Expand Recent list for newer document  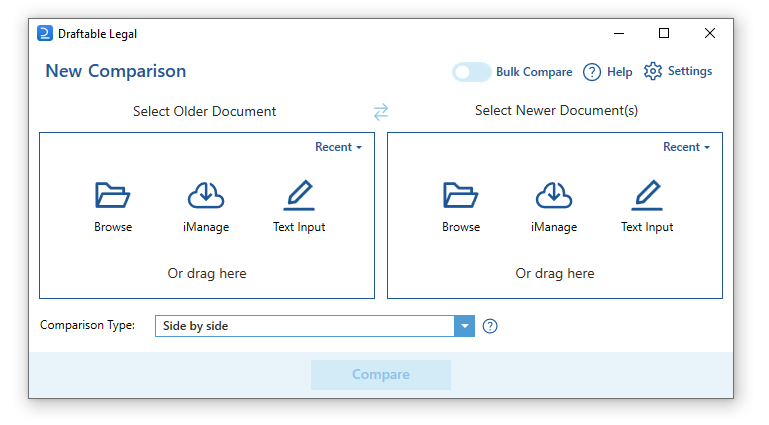[x=686, y=147]
